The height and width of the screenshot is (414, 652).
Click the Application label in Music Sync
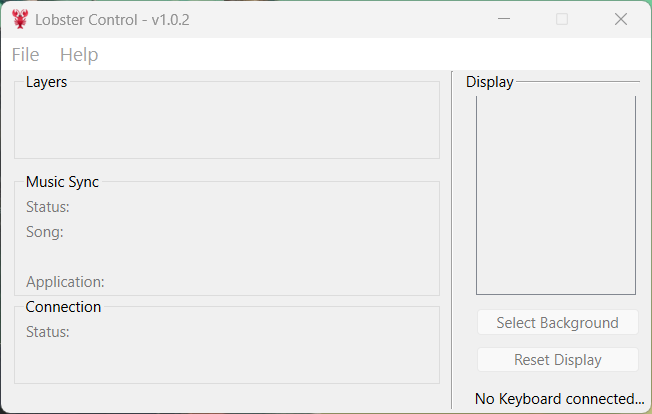pos(65,282)
